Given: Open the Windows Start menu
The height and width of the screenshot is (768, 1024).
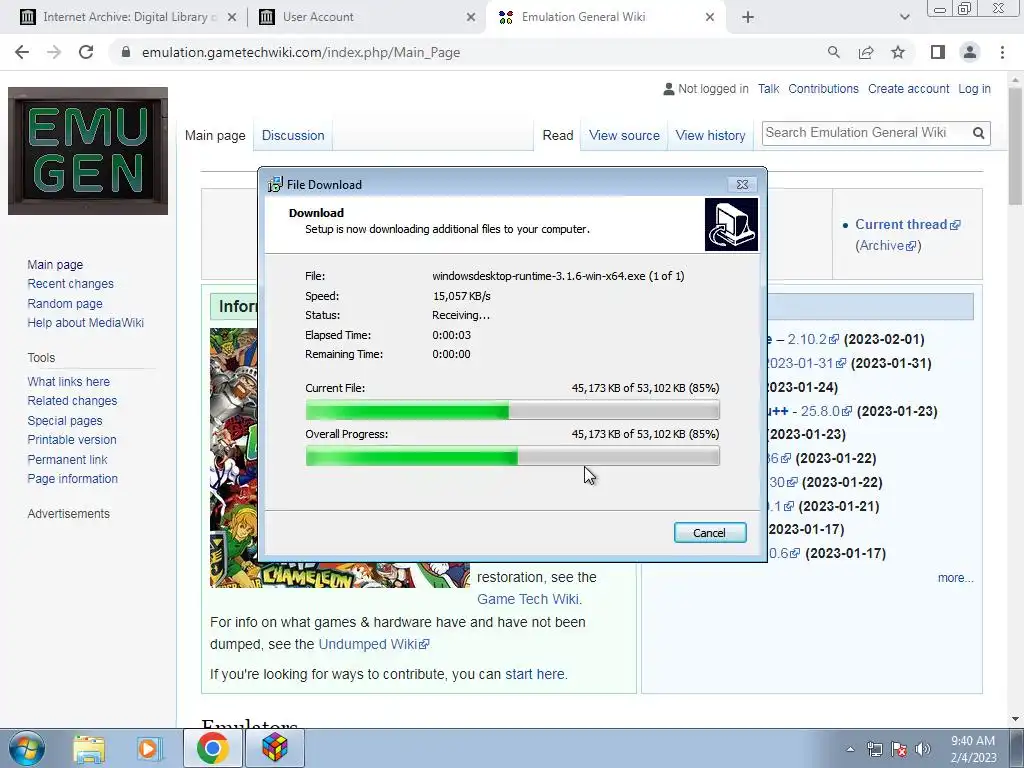Looking at the screenshot, I should [27, 748].
